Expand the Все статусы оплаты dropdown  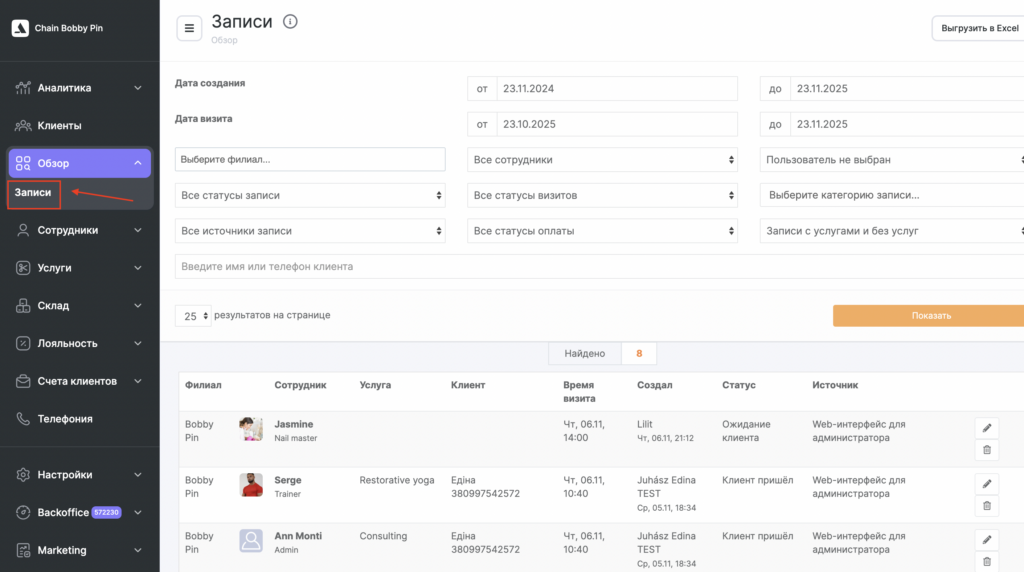602,231
